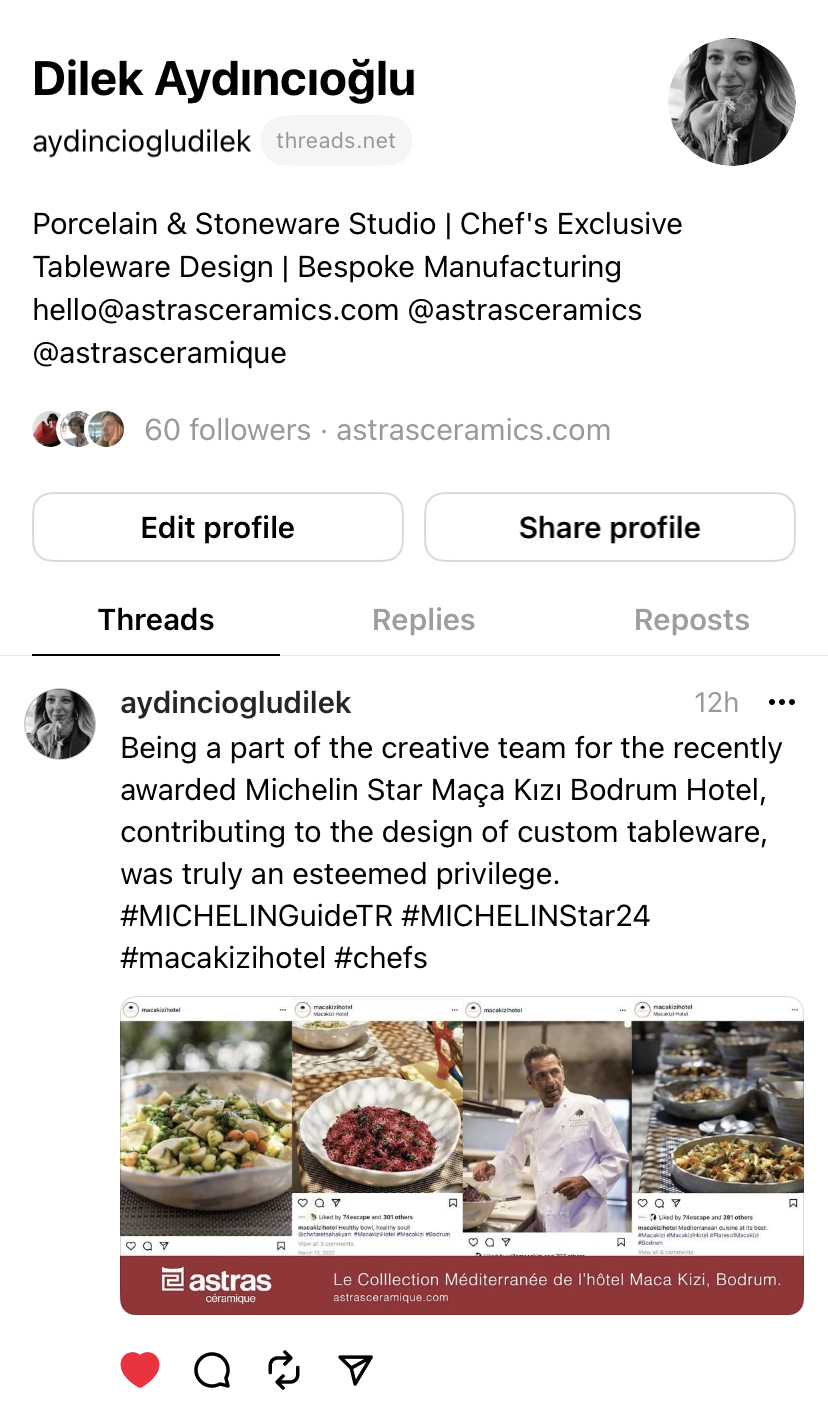Open the three-dot post options menu

(x=781, y=703)
